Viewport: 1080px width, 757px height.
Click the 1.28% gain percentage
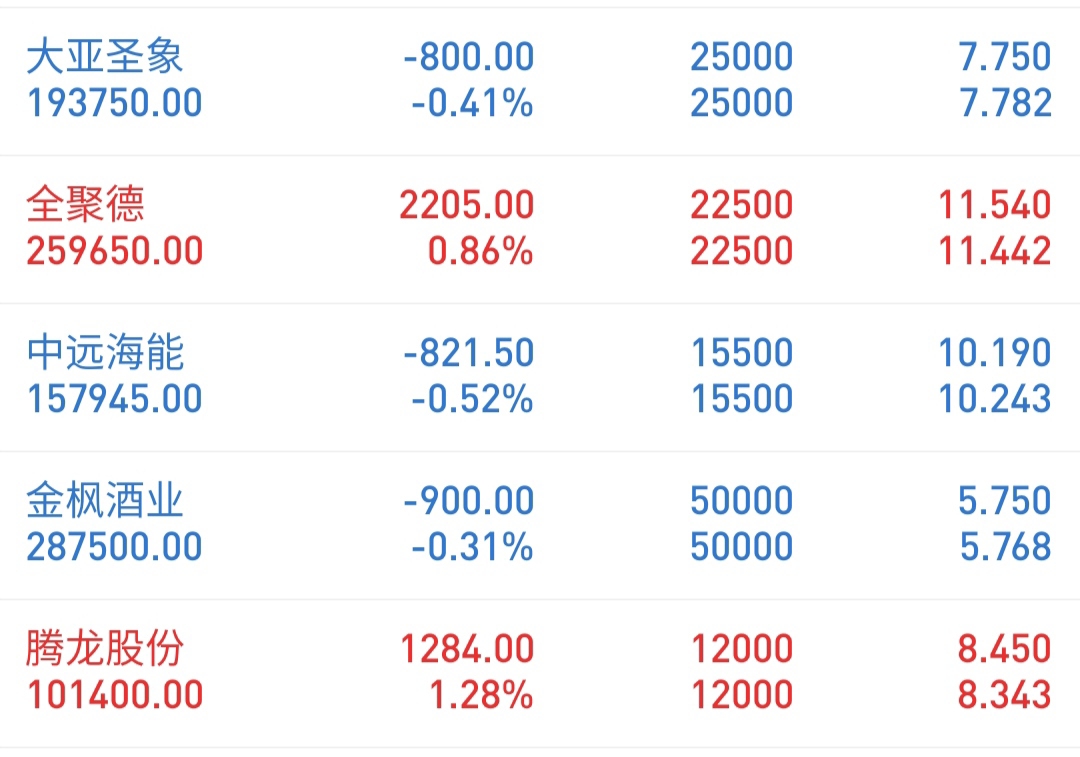pos(481,695)
